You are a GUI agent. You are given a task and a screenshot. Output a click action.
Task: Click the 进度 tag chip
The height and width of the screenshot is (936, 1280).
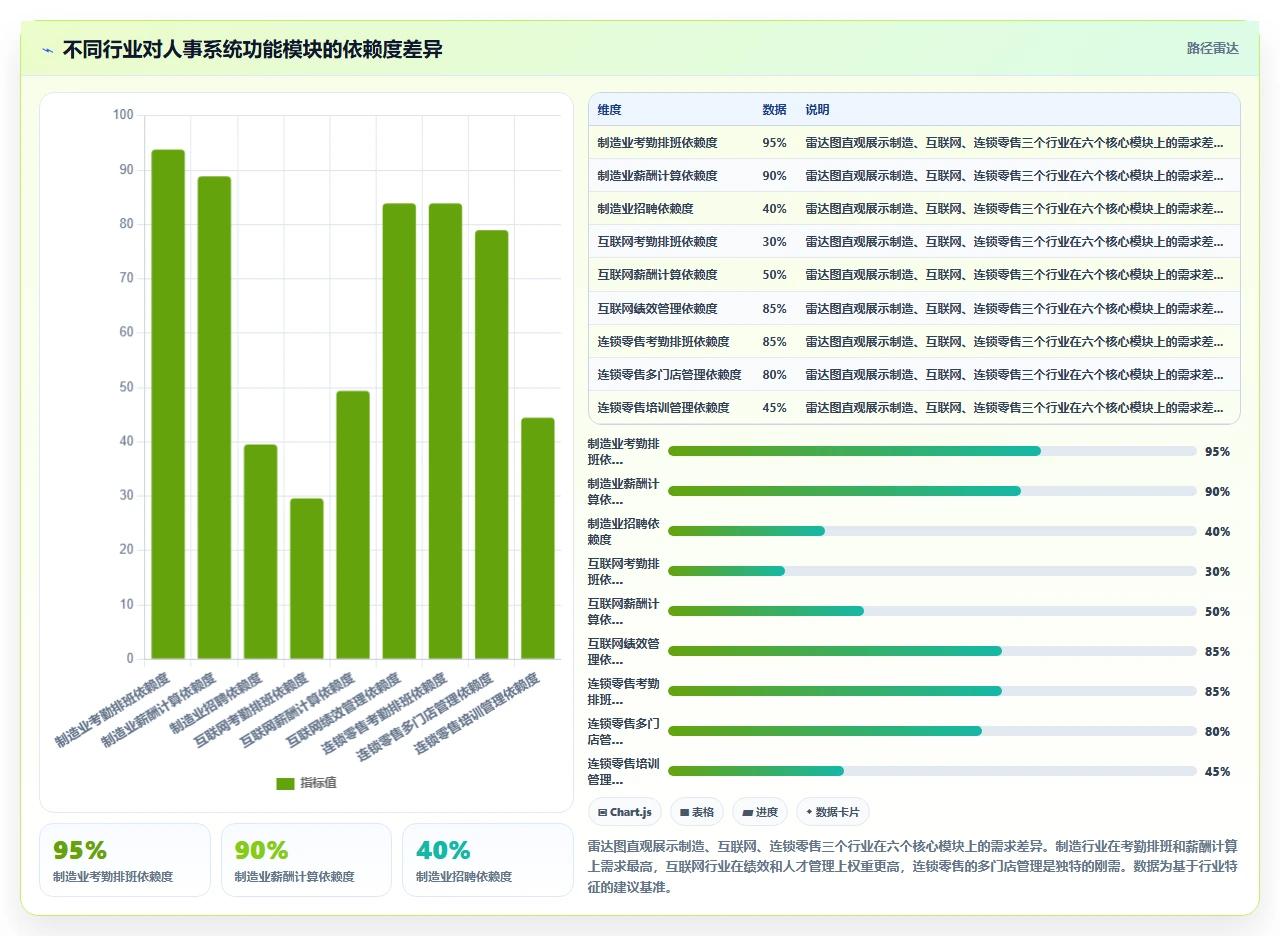click(x=760, y=812)
